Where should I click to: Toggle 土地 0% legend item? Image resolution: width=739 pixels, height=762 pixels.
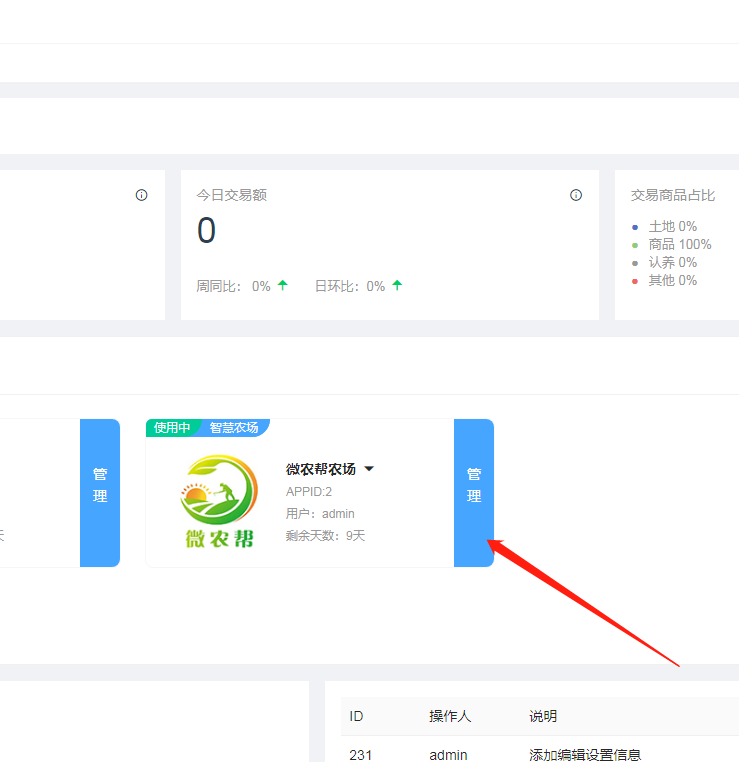[665, 226]
